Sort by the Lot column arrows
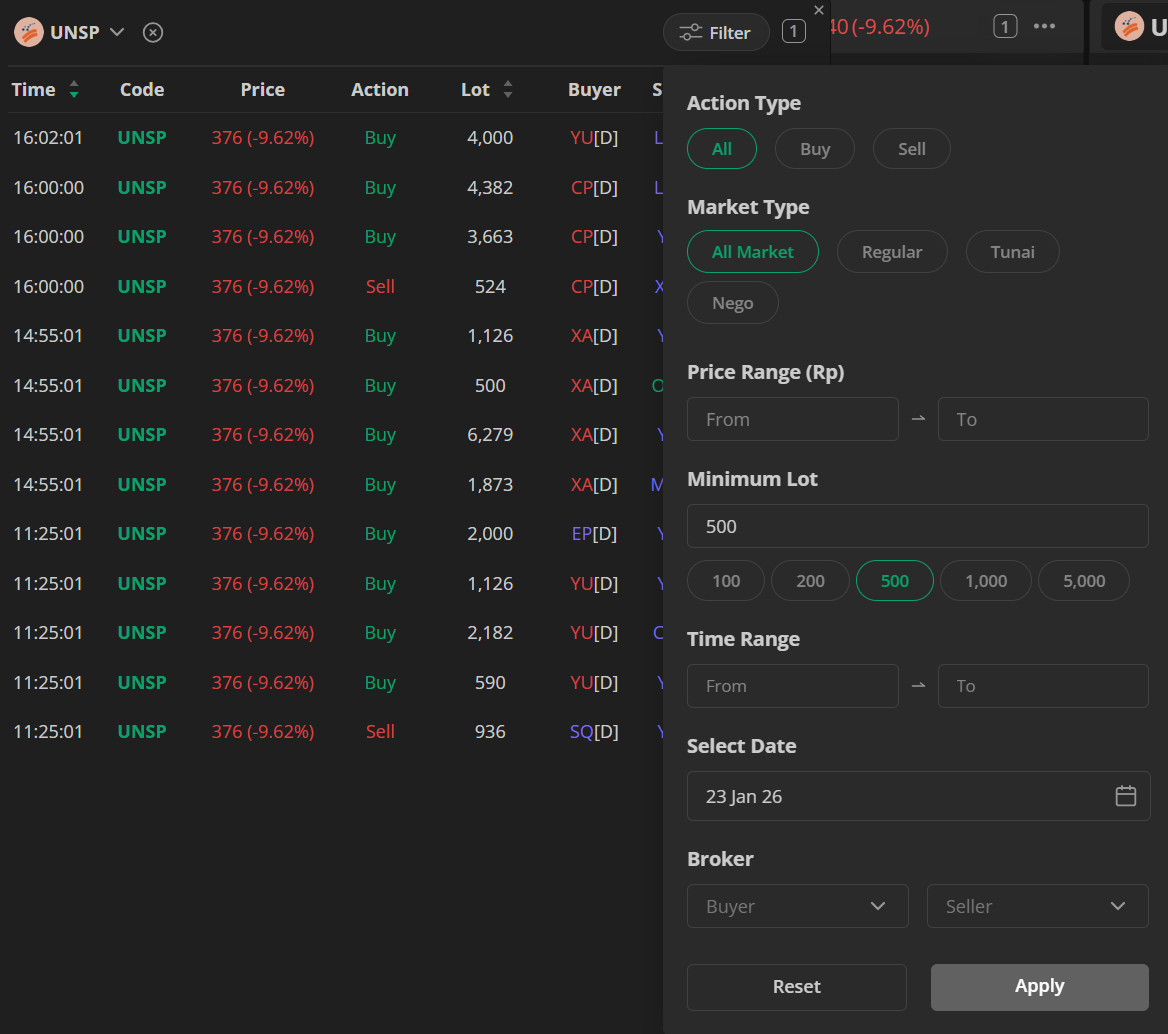This screenshot has height=1034, width=1168. [508, 90]
